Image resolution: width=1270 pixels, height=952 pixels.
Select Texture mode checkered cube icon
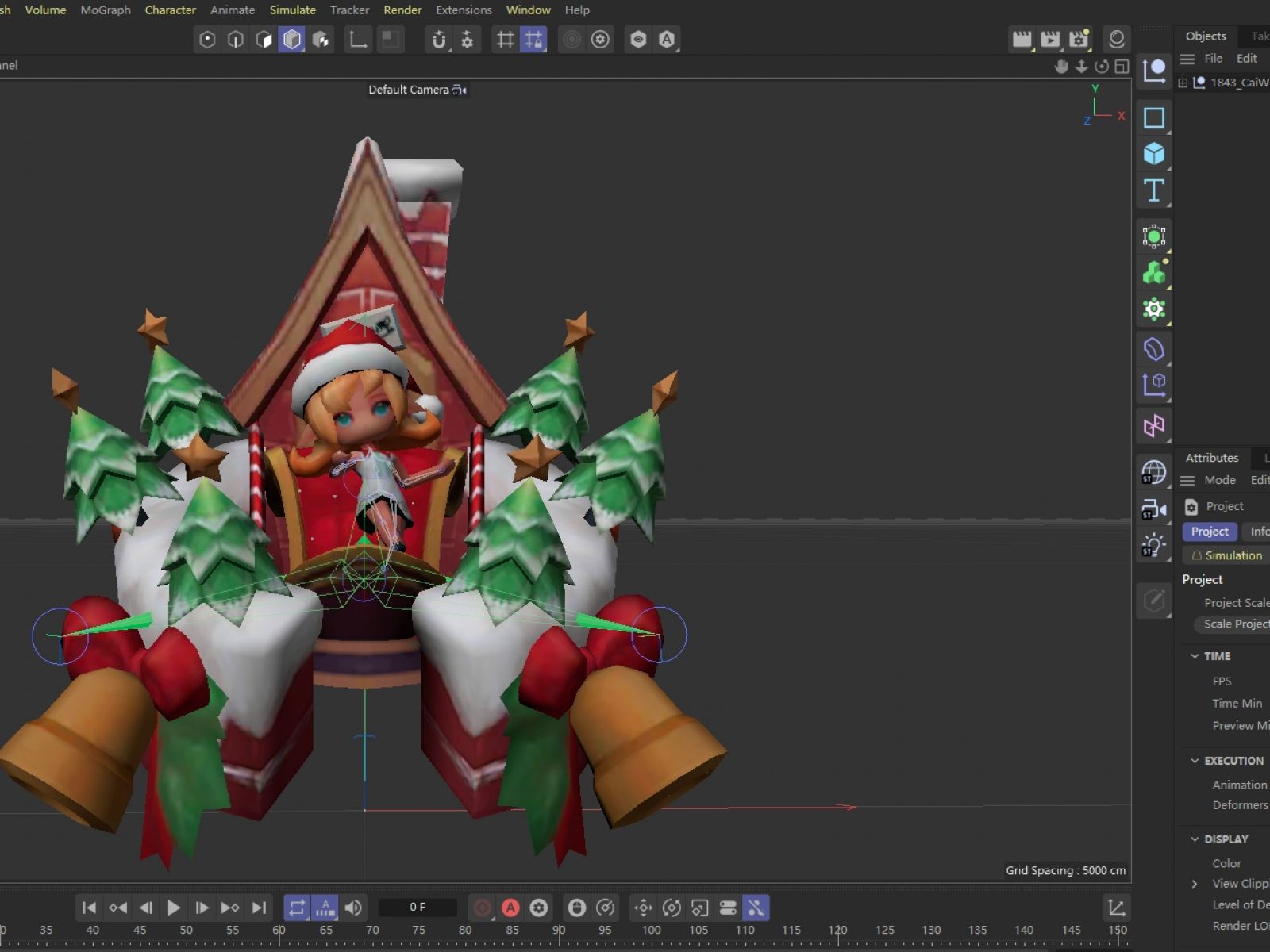(321, 40)
